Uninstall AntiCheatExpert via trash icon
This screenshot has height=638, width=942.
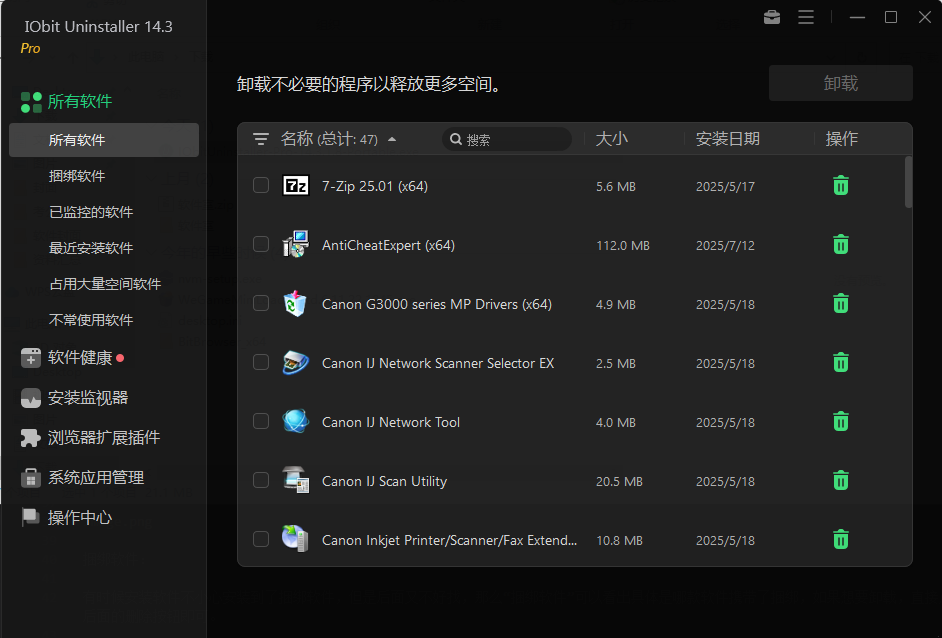[841, 244]
